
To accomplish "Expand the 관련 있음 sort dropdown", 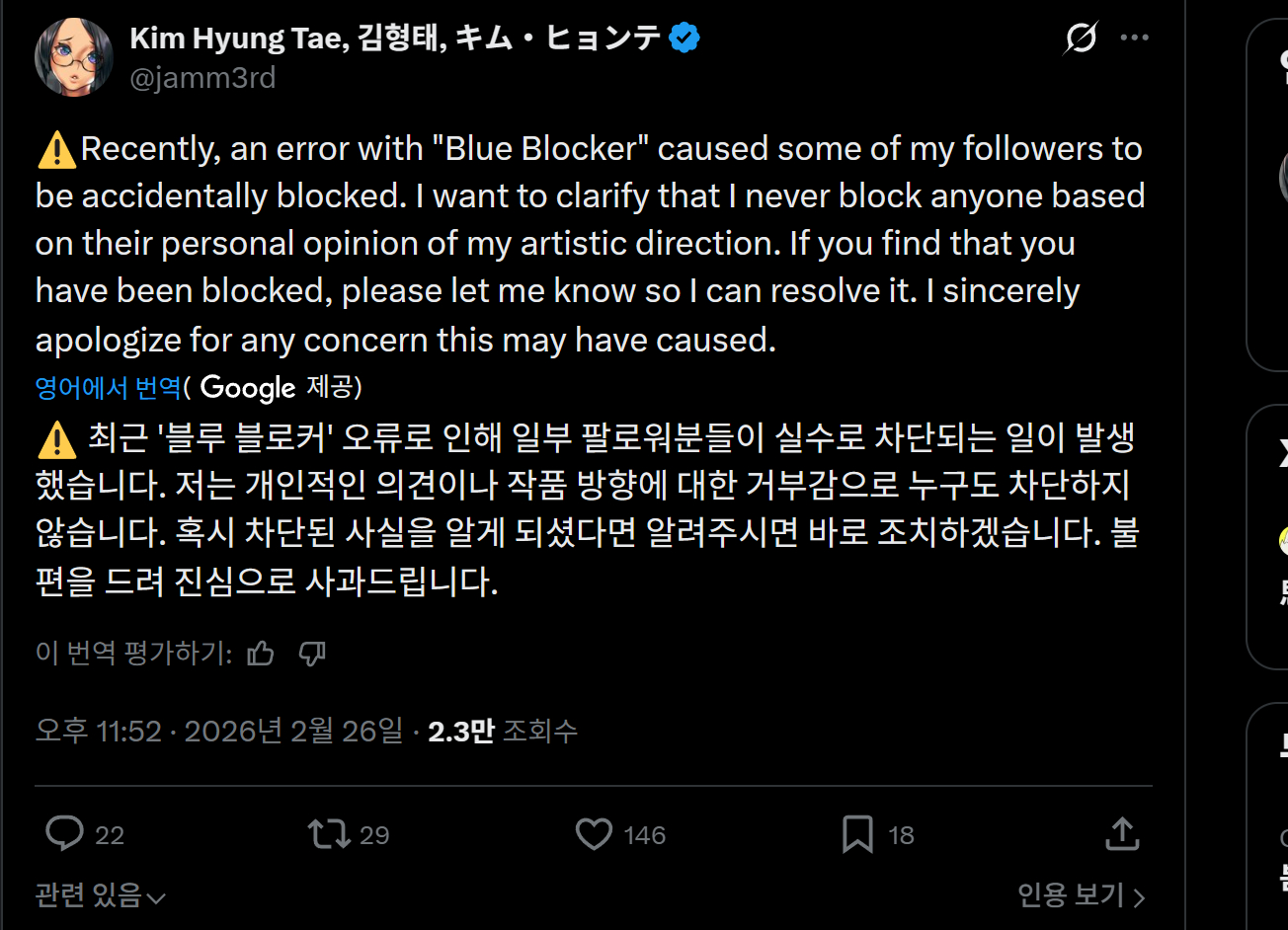I will pos(100,895).
